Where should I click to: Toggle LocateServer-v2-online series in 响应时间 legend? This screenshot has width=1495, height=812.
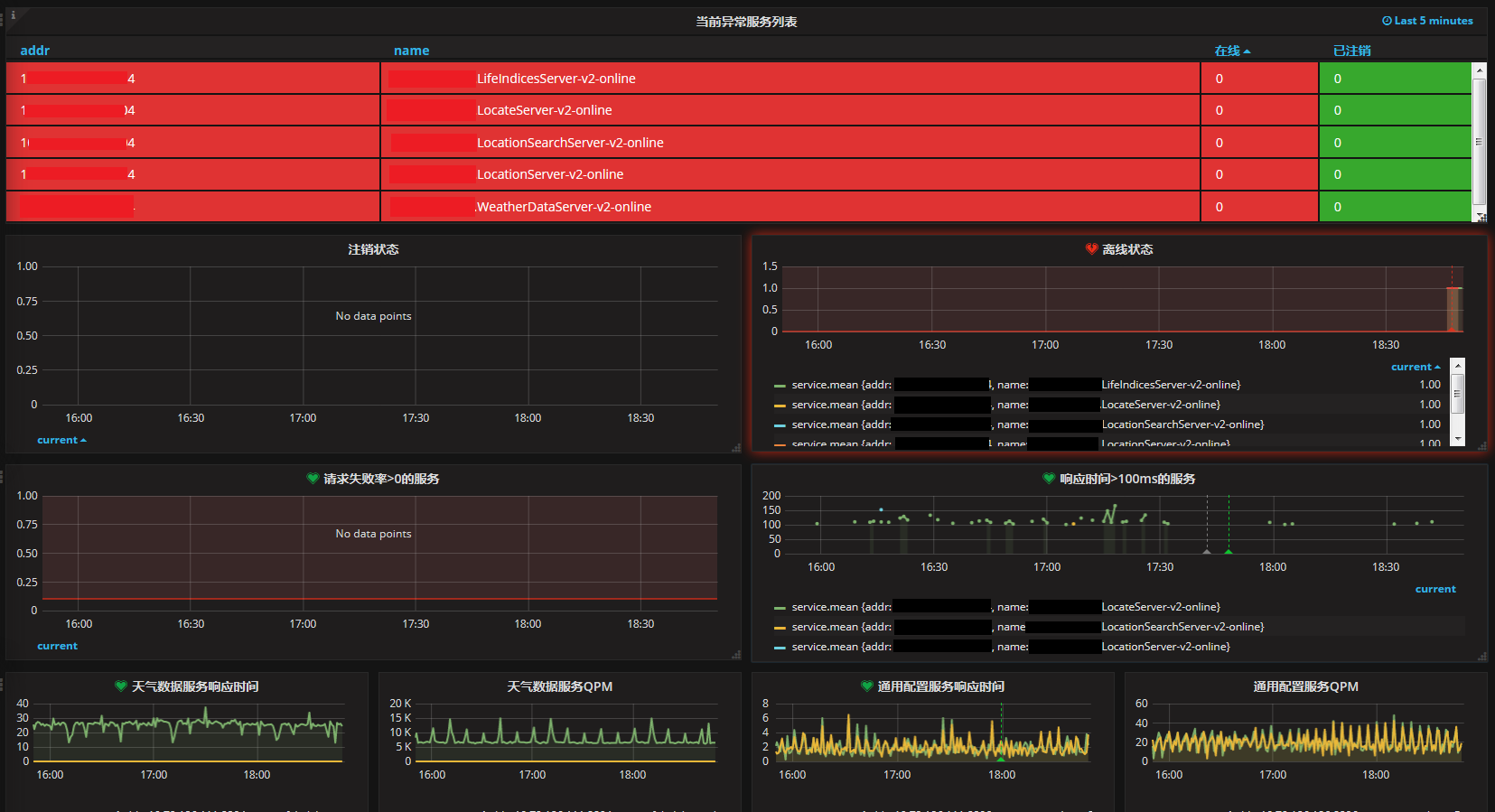(x=1006, y=607)
